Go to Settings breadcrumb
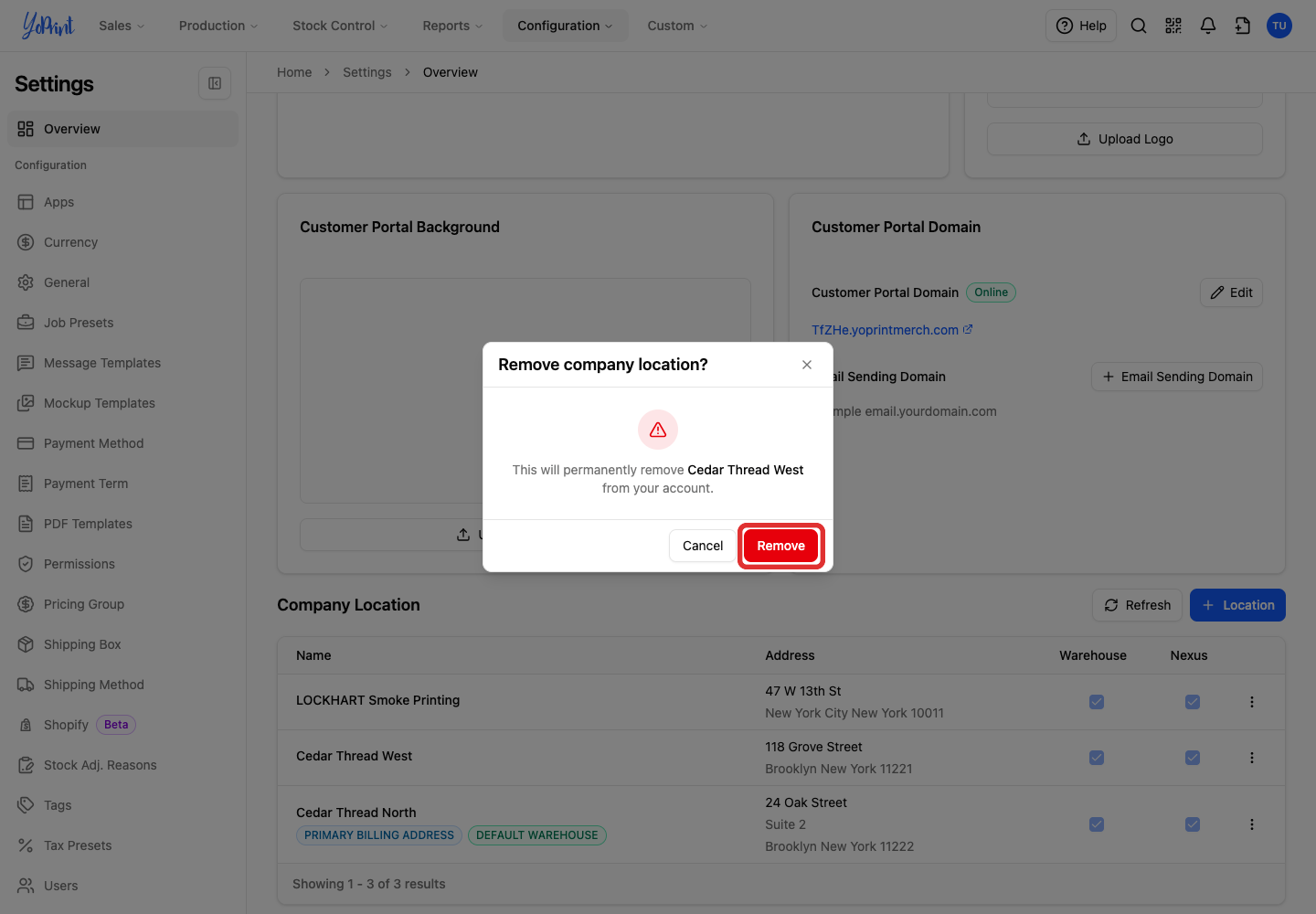Screen dimensions: 1316x914 (x=367, y=72)
